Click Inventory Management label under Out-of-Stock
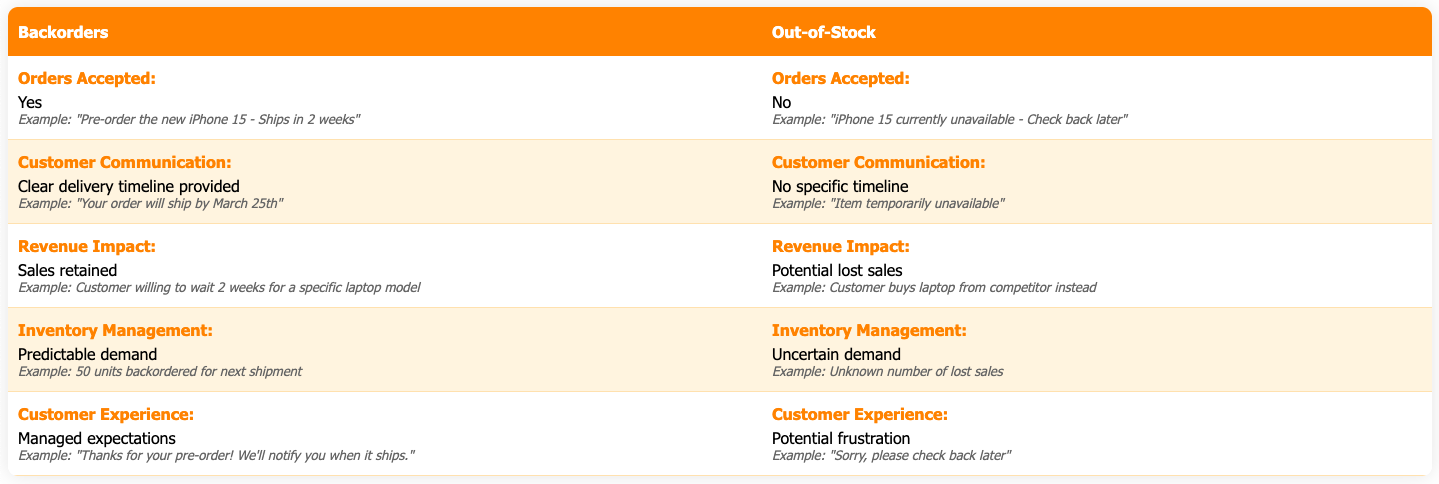 coord(869,330)
